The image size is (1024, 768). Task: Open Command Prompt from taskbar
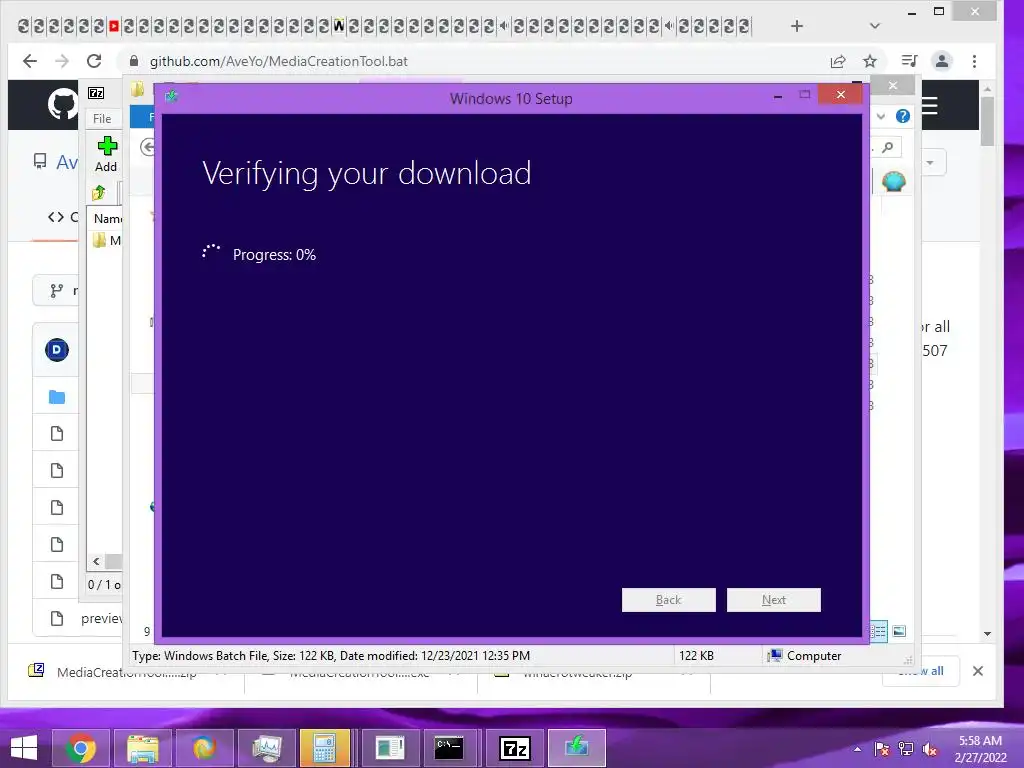point(449,748)
